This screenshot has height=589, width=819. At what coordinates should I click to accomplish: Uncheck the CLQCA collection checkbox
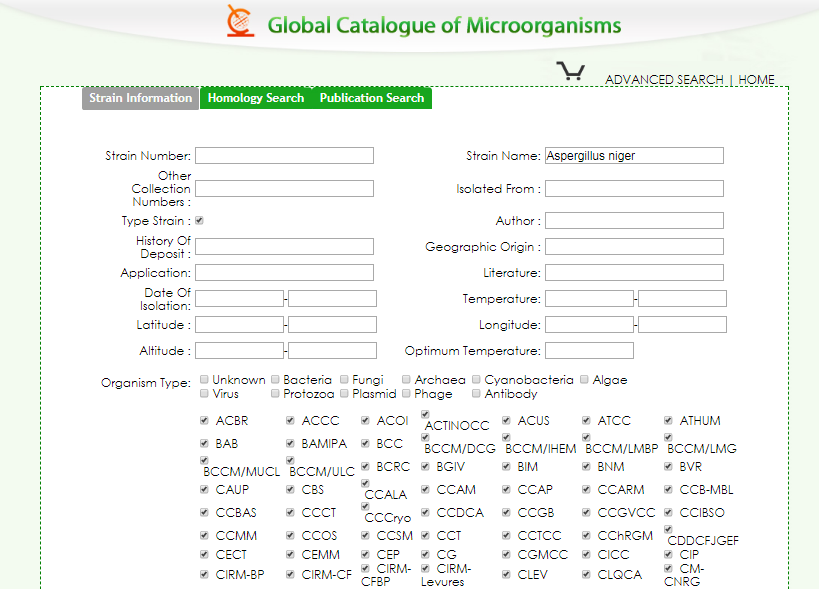point(586,574)
